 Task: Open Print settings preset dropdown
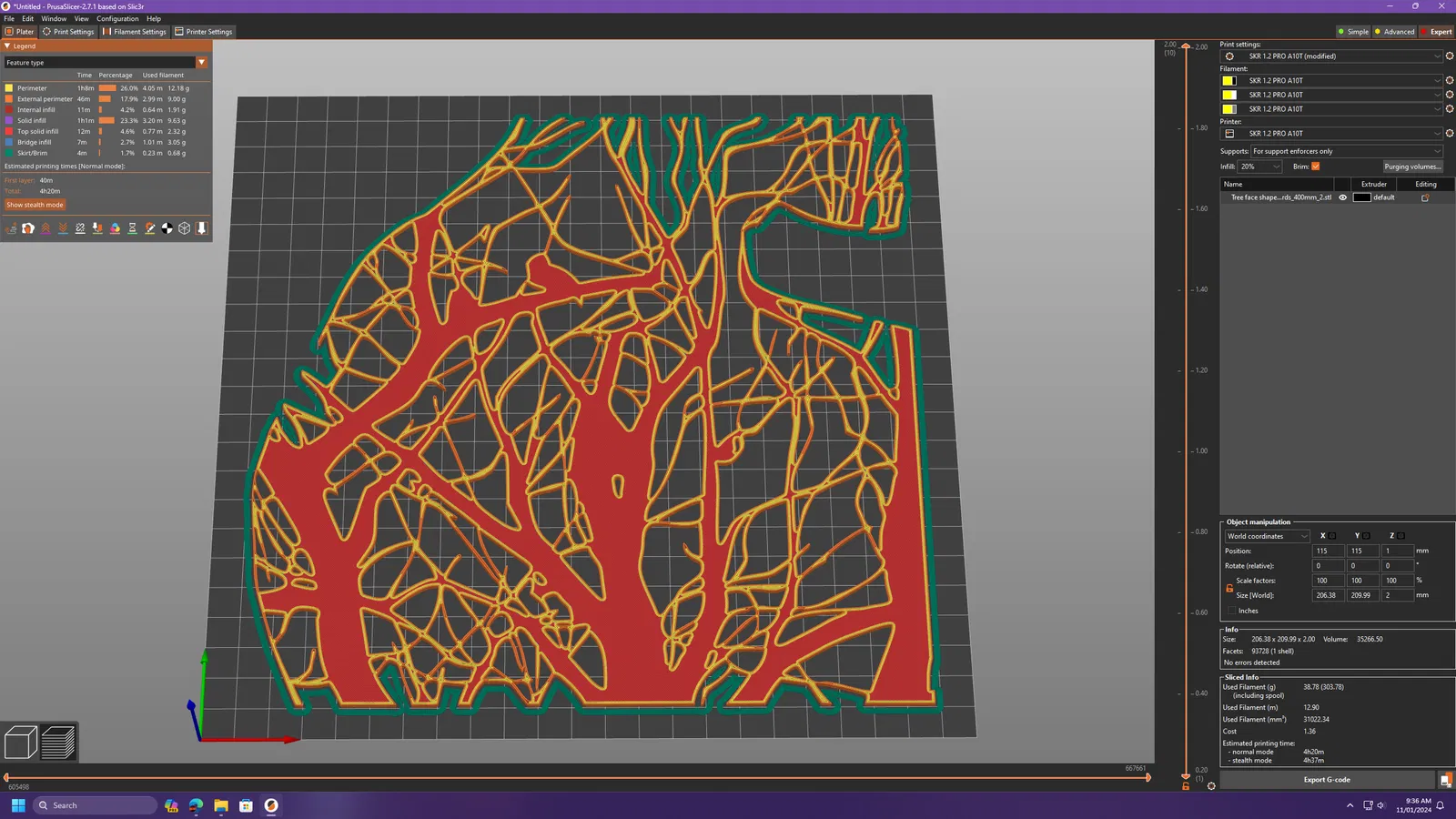(1331, 56)
